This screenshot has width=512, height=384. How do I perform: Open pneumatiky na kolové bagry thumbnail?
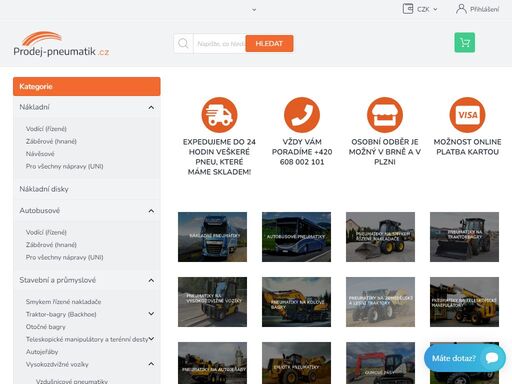296,302
